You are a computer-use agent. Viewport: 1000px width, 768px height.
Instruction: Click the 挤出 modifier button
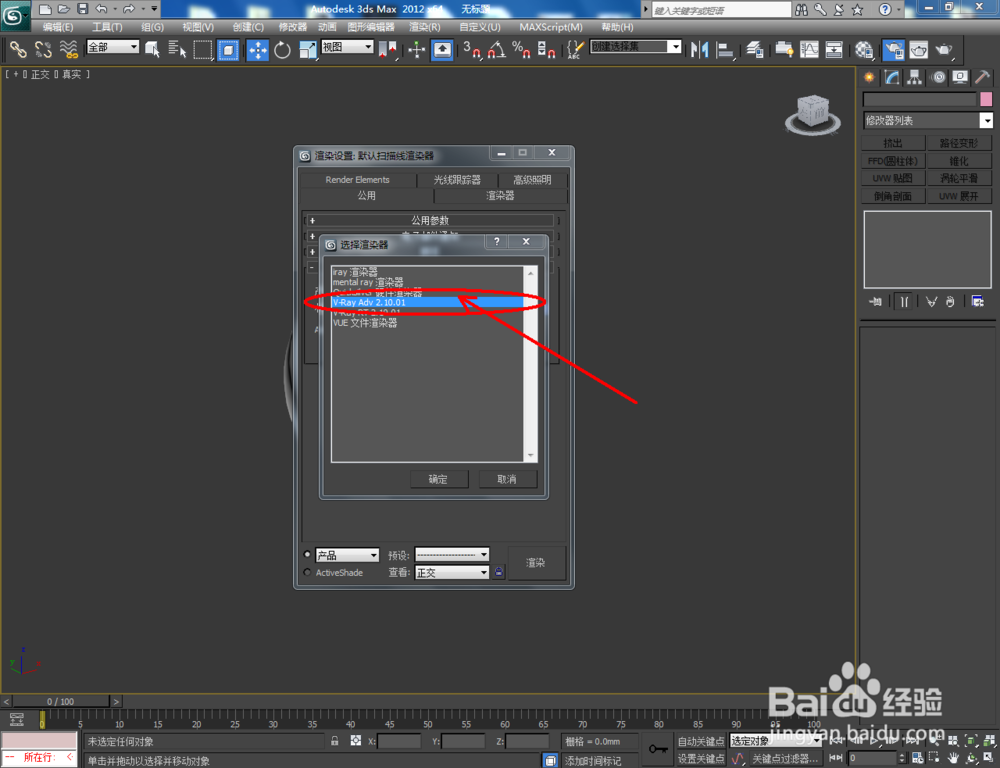893,143
